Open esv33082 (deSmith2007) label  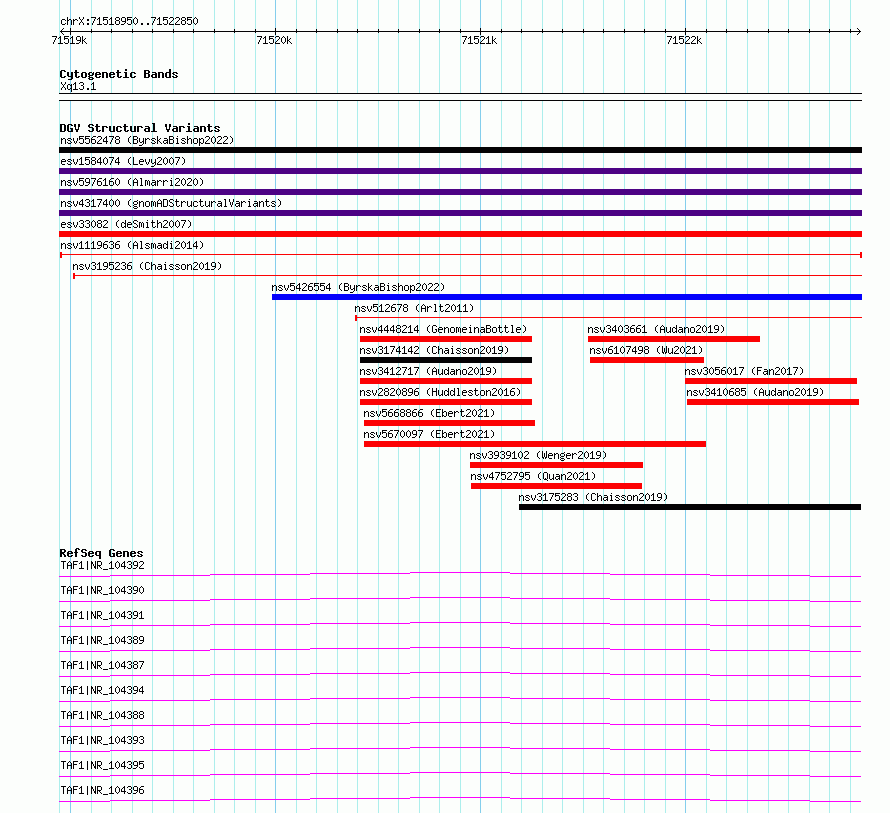(x=126, y=224)
